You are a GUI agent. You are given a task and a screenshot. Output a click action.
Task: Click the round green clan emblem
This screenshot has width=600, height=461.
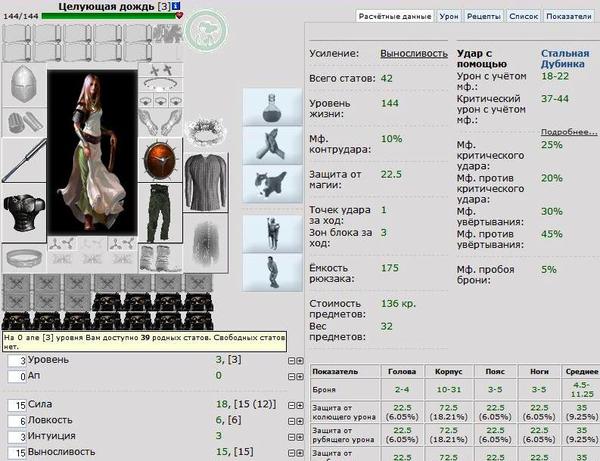point(206,31)
